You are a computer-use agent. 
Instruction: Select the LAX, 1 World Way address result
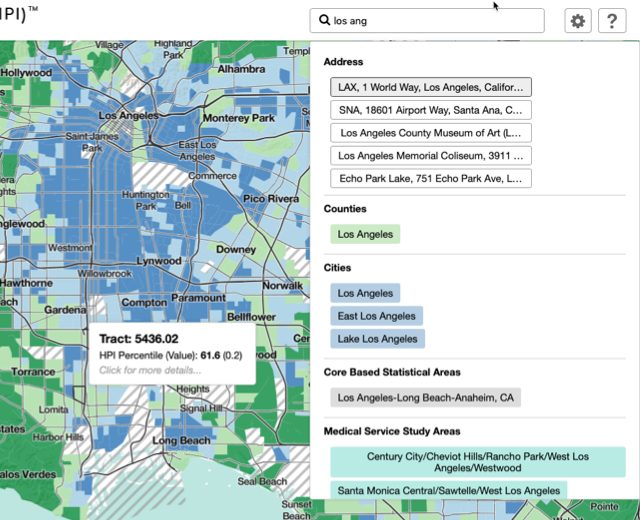[431, 87]
